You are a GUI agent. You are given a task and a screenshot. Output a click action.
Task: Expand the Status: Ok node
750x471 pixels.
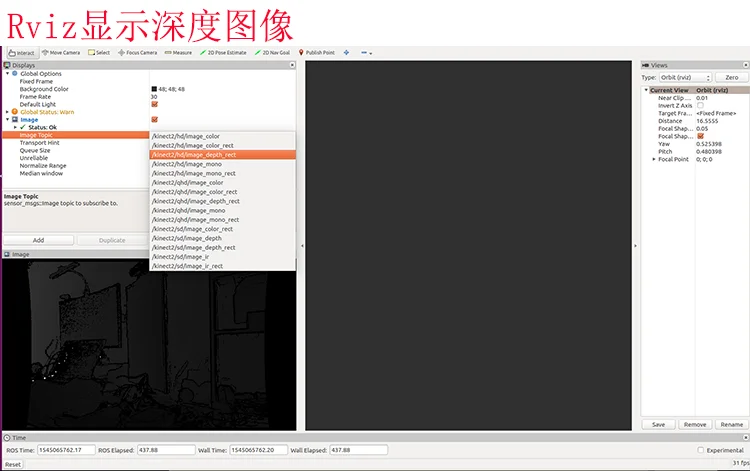[15, 127]
